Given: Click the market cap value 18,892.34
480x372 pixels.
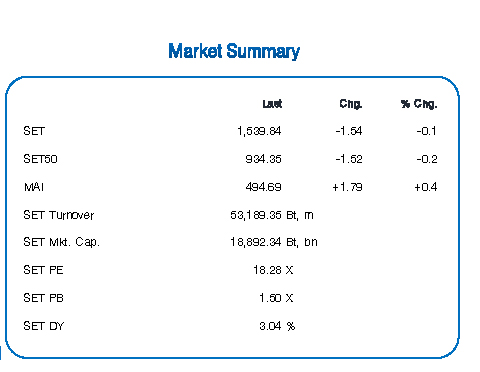Looking at the screenshot, I should click(256, 242).
